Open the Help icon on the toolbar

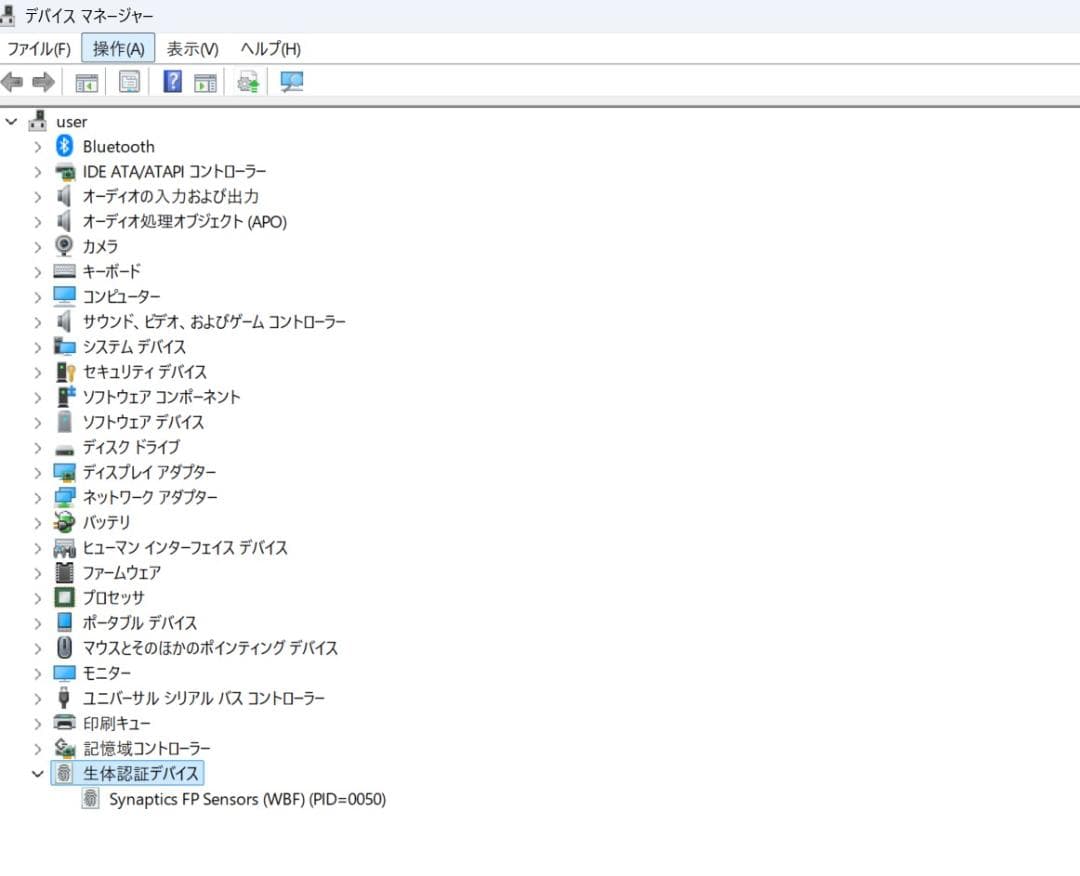(x=172, y=81)
